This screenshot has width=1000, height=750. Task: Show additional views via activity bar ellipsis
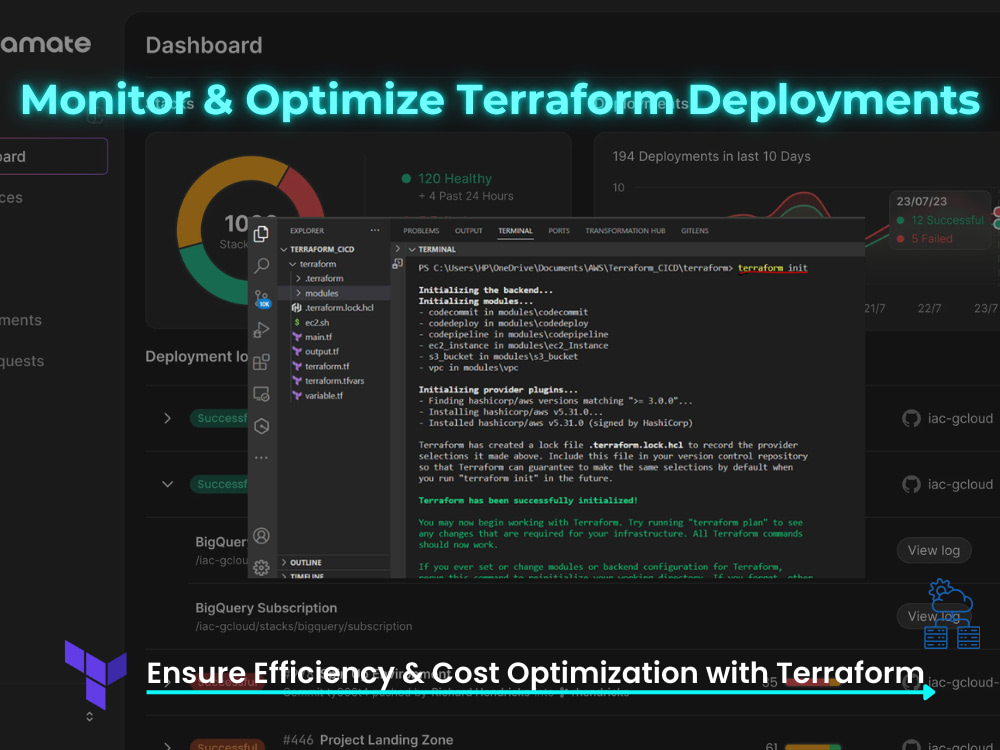point(261,457)
